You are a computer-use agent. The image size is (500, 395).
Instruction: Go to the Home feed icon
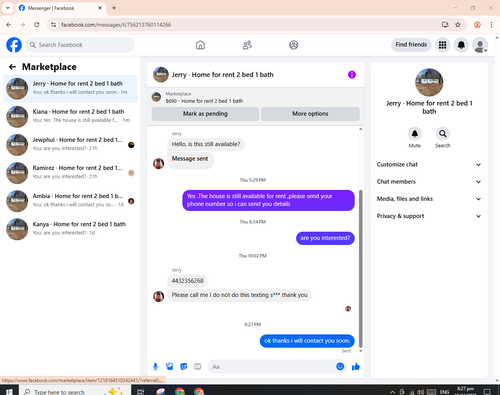pyautogui.click(x=200, y=45)
